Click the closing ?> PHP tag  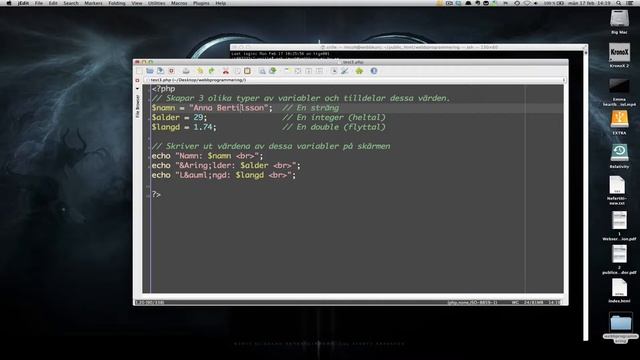click(156, 195)
